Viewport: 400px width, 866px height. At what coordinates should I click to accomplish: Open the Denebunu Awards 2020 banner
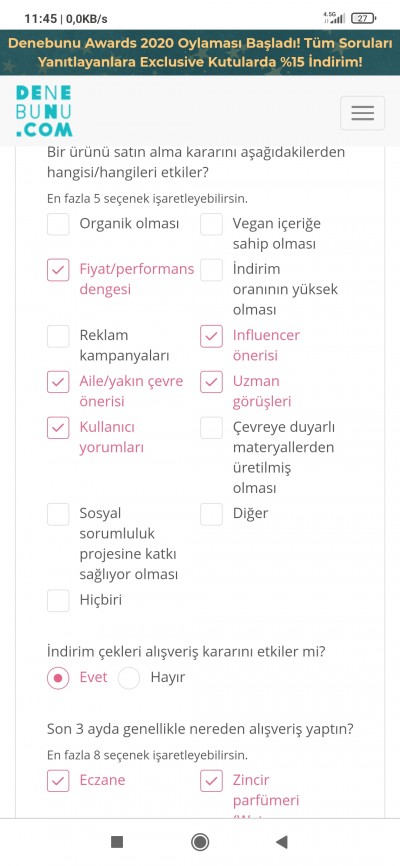click(x=200, y=52)
